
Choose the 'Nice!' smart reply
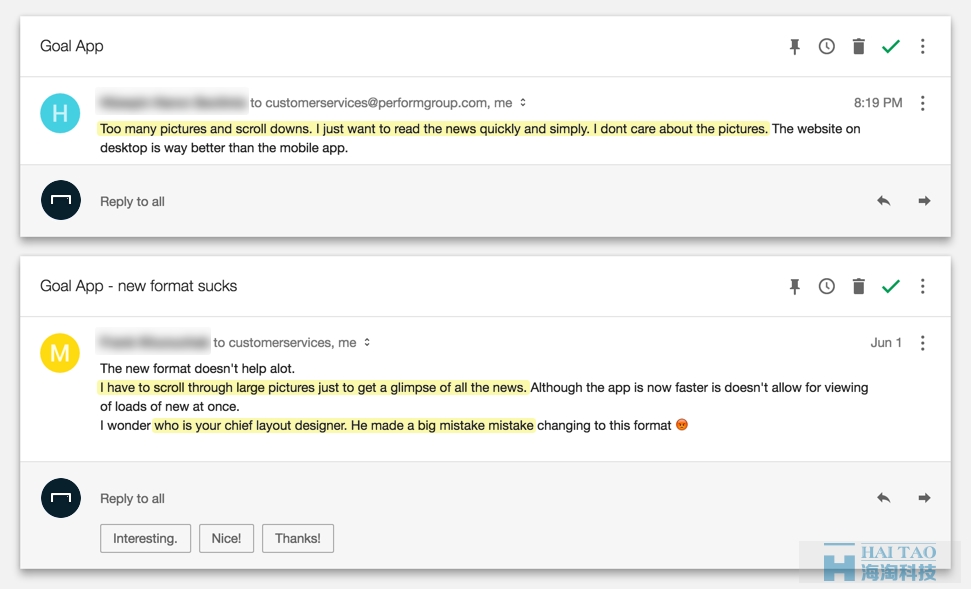pos(227,538)
